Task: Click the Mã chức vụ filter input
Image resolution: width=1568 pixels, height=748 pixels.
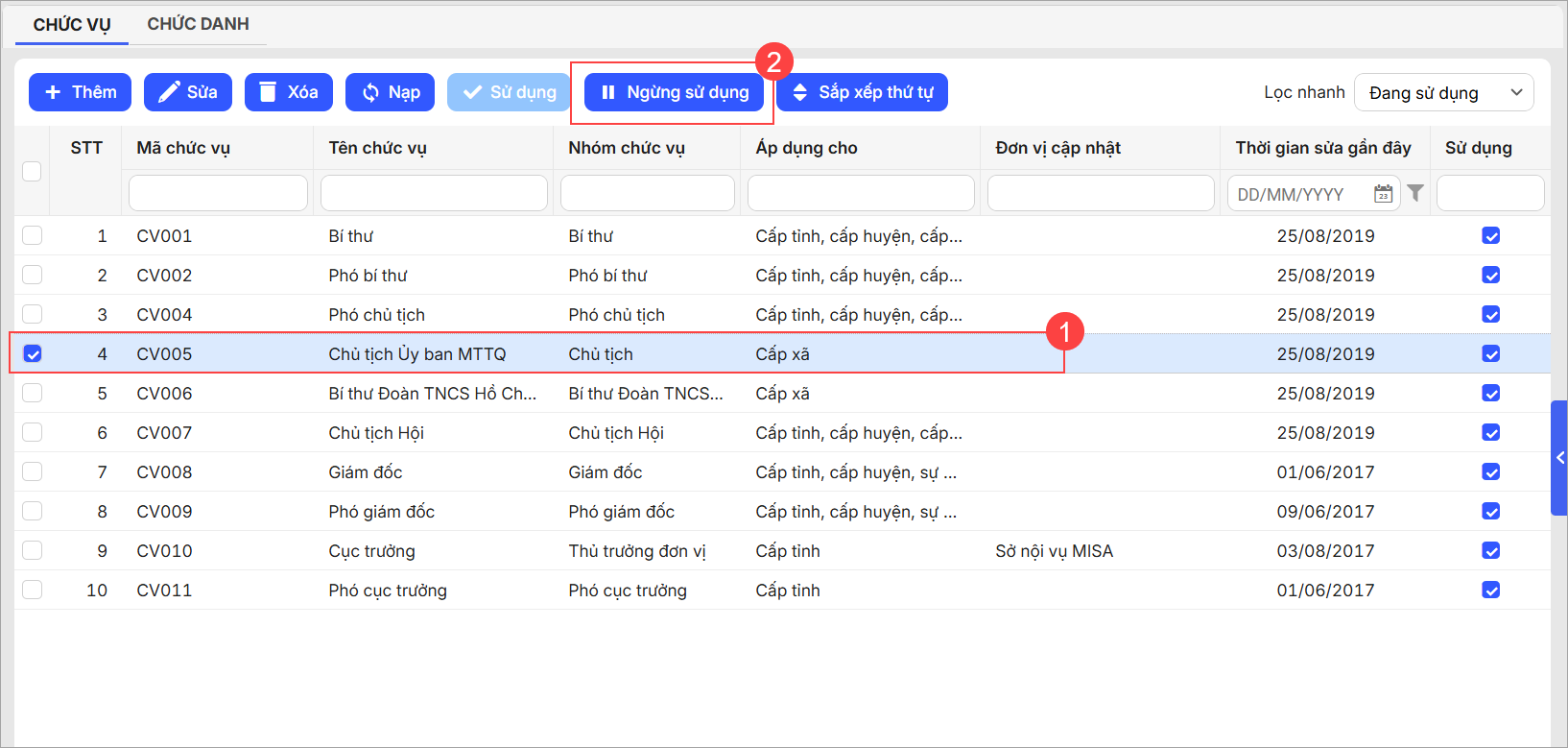Action: point(218,193)
